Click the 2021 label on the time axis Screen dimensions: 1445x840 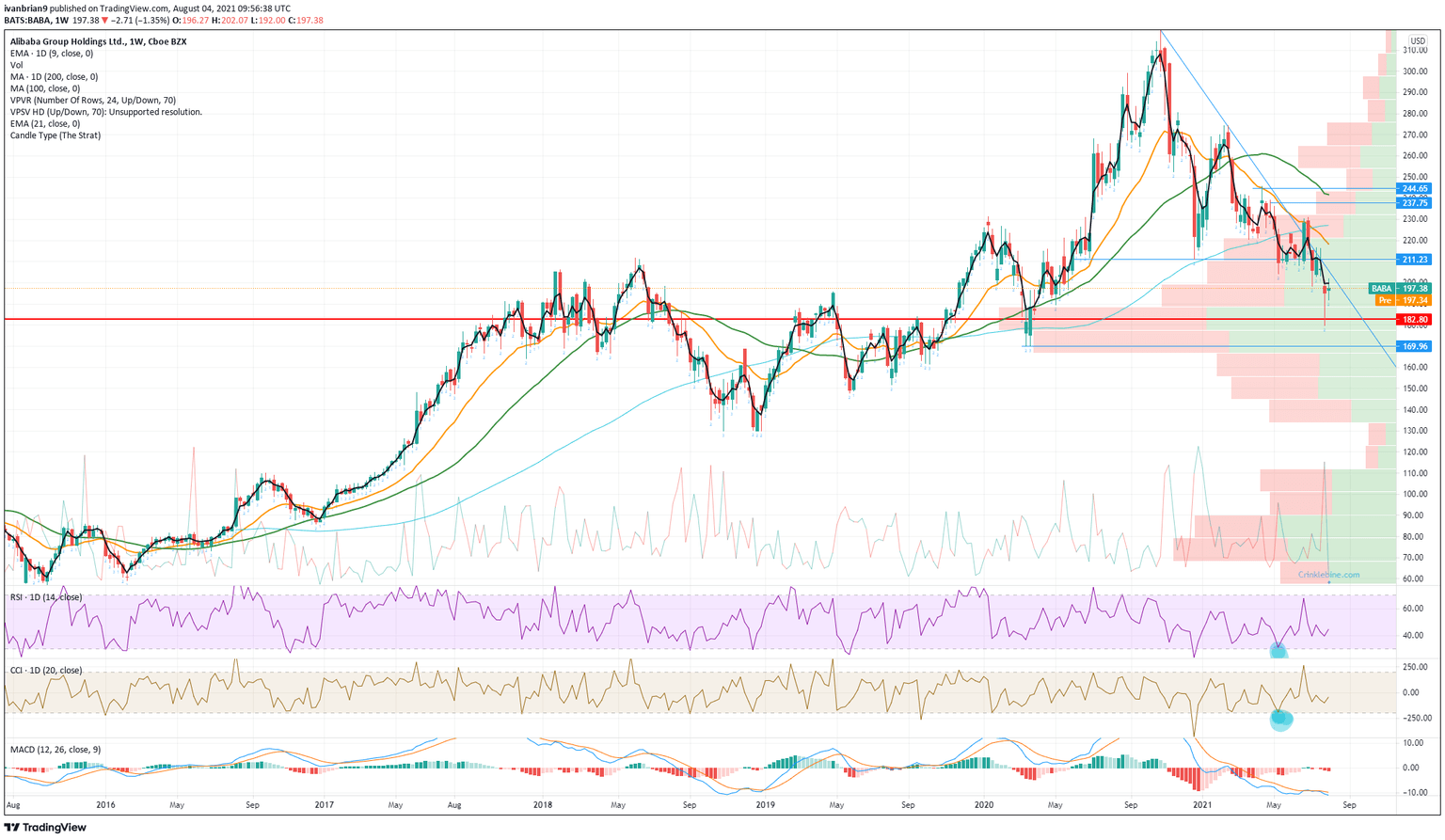coord(1203,805)
